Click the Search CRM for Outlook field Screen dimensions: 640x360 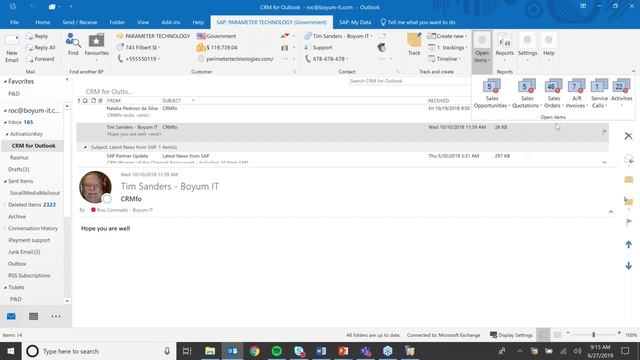click(409, 81)
